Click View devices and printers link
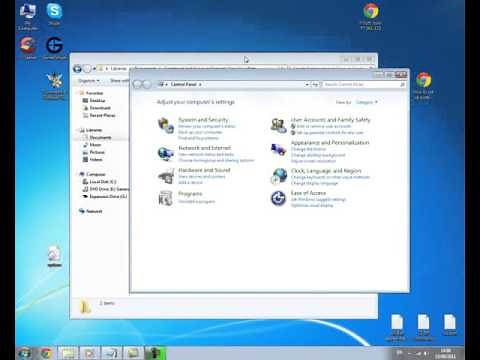The image size is (480, 360). (x=202, y=176)
